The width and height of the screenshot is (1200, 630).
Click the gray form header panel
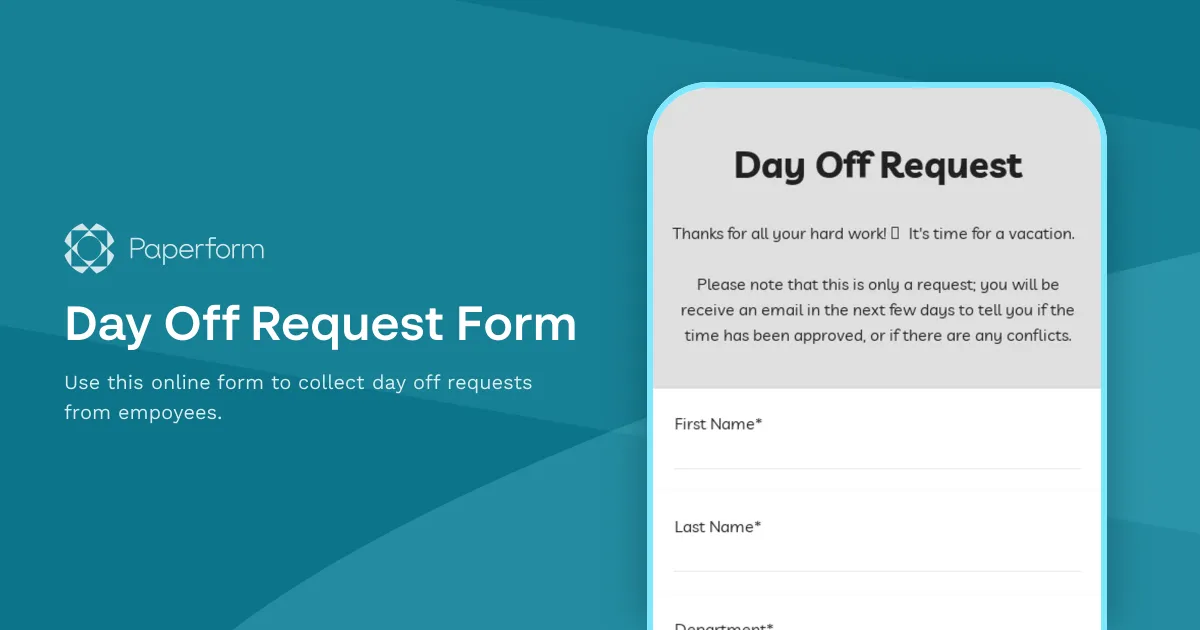point(877,240)
